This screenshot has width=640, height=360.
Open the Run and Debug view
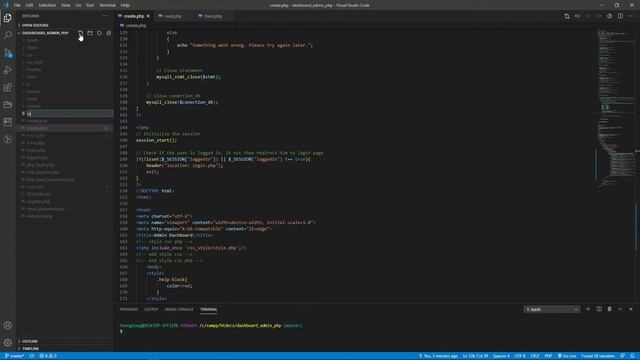point(8,70)
